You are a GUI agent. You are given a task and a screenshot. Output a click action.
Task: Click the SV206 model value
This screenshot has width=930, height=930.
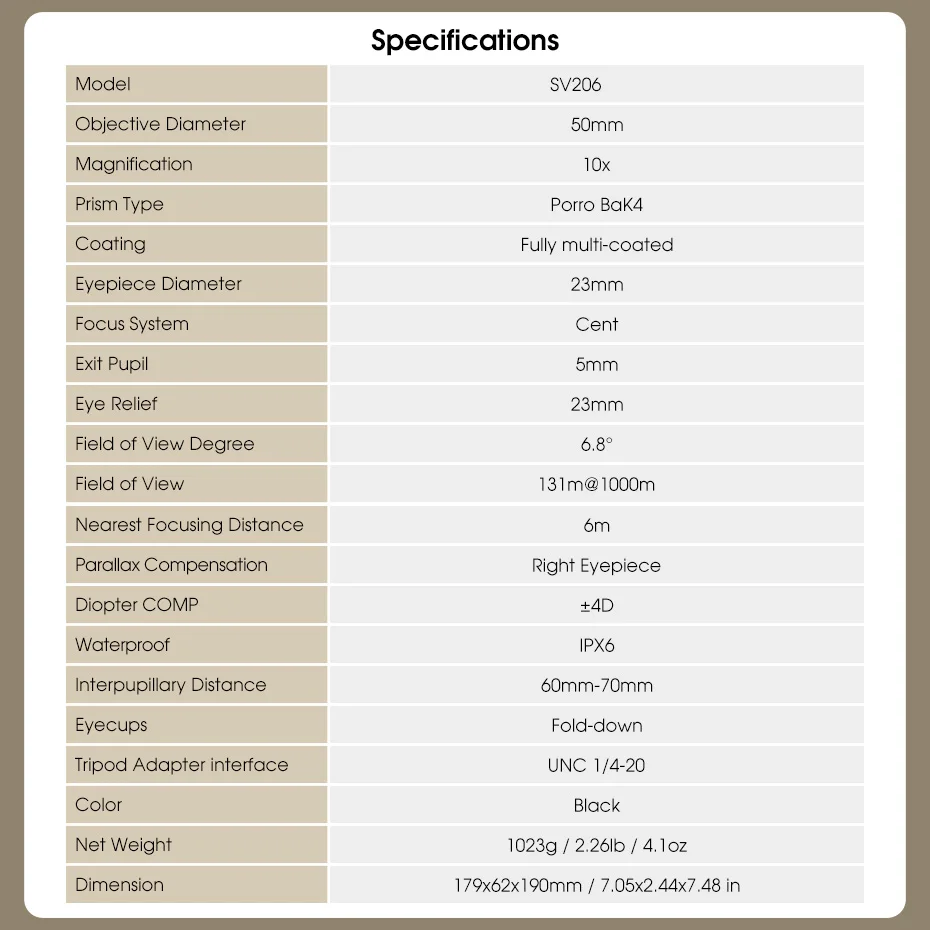pyautogui.click(x=576, y=85)
